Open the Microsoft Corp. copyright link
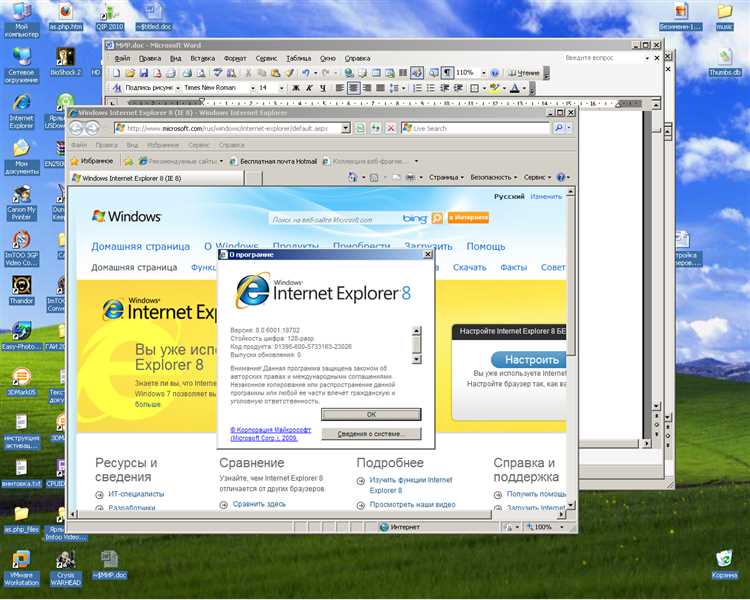Screen dimensions: 750x600 (270, 434)
